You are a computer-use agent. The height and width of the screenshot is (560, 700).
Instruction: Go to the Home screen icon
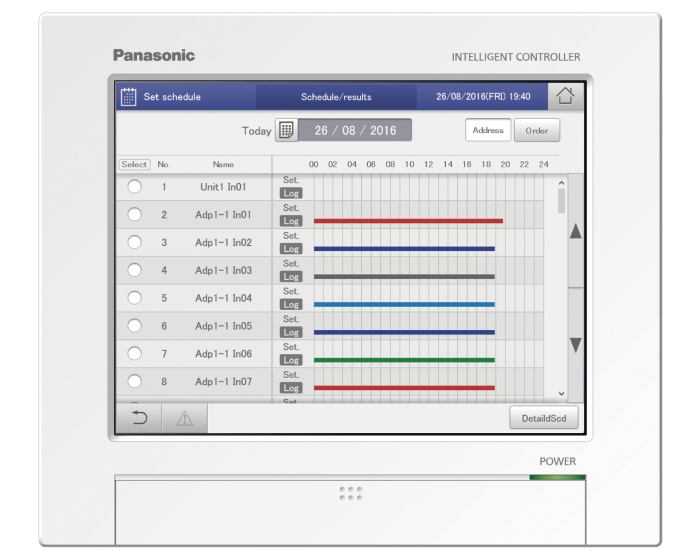(566, 97)
